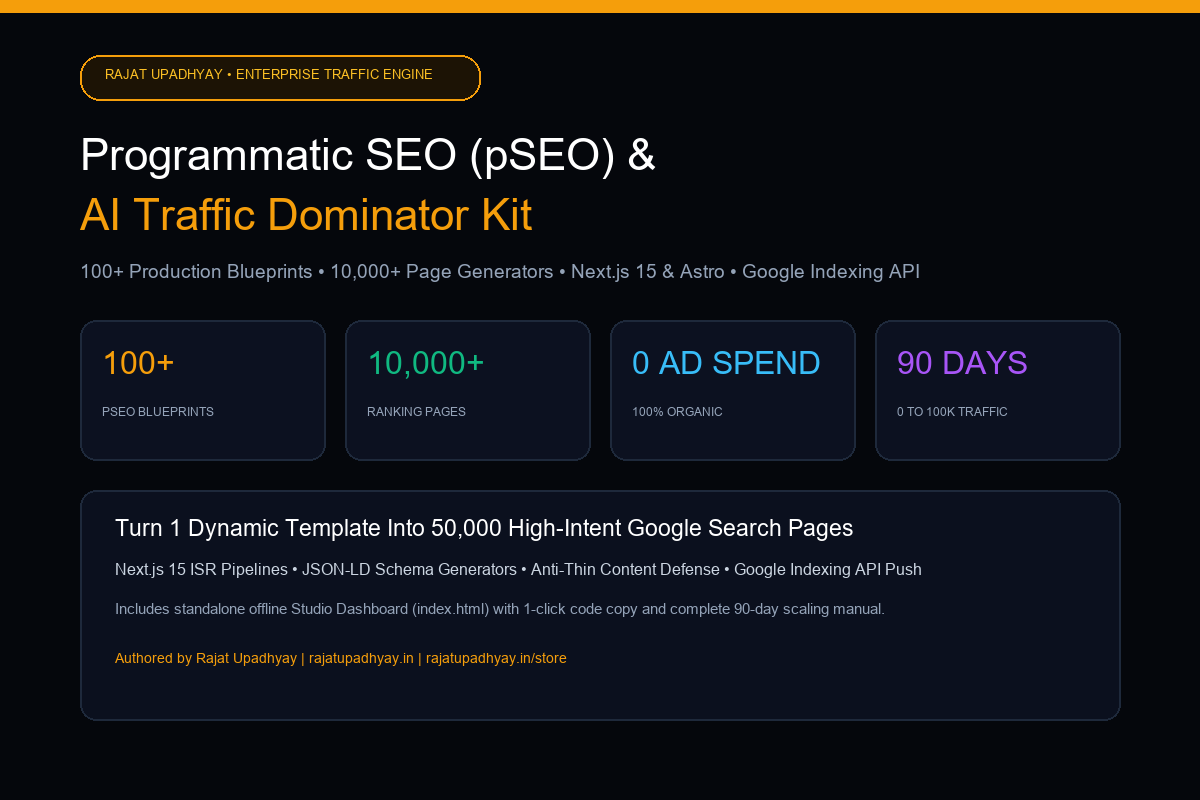Click the 'Turn 1 Dynamic Template' headline

484,528
